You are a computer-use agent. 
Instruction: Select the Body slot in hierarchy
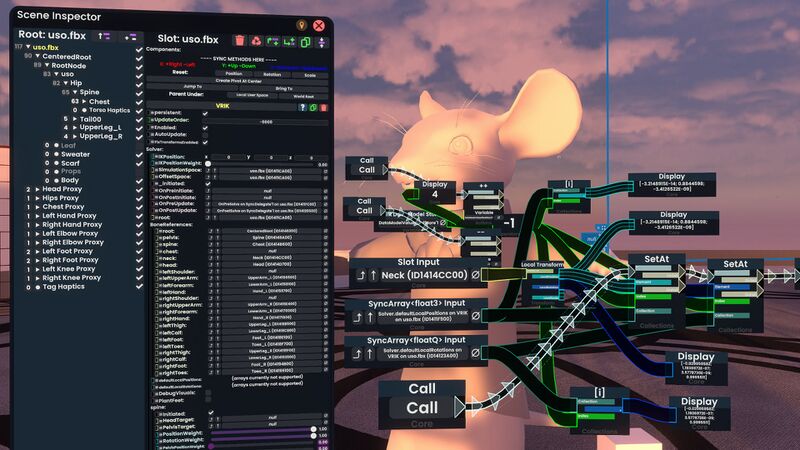(70, 181)
